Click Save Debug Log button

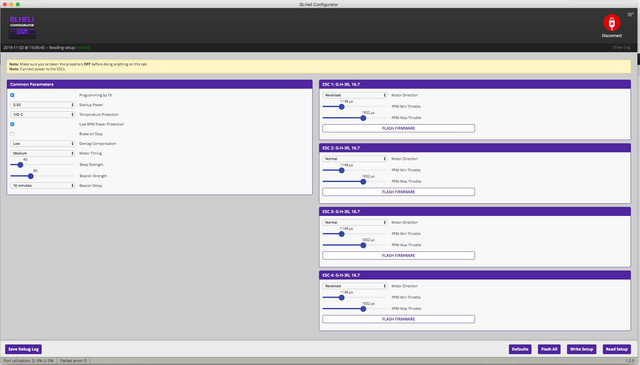click(23, 349)
